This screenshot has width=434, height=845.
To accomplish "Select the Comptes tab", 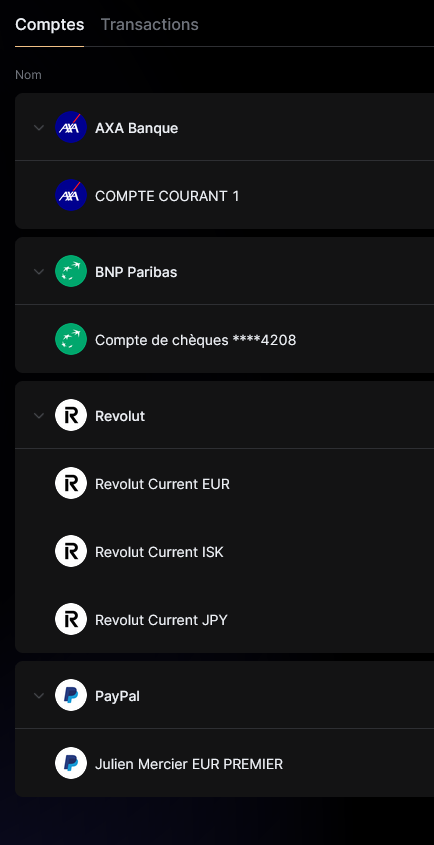I will 50,24.
